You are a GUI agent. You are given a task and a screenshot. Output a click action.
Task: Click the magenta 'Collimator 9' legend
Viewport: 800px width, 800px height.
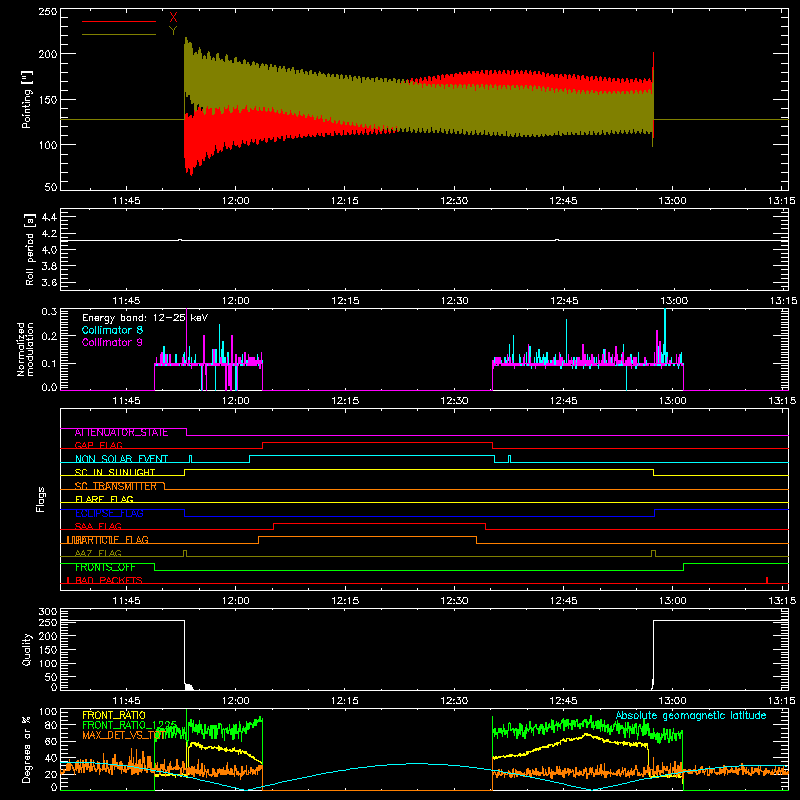point(112,342)
